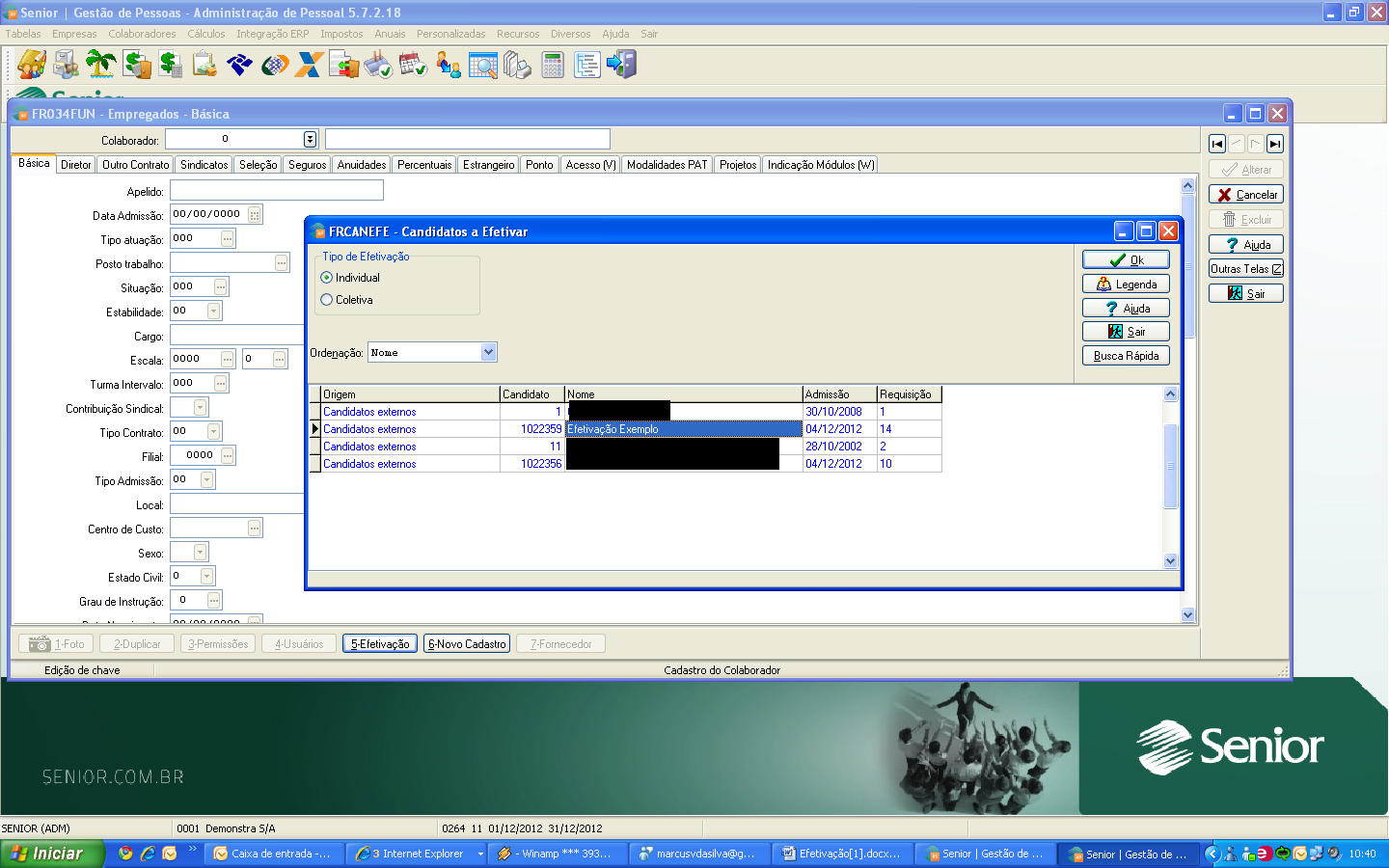Screen dimensions: 1389x868
Task: Select the Efetivação Exemplo candidate row
Action: pos(683,429)
